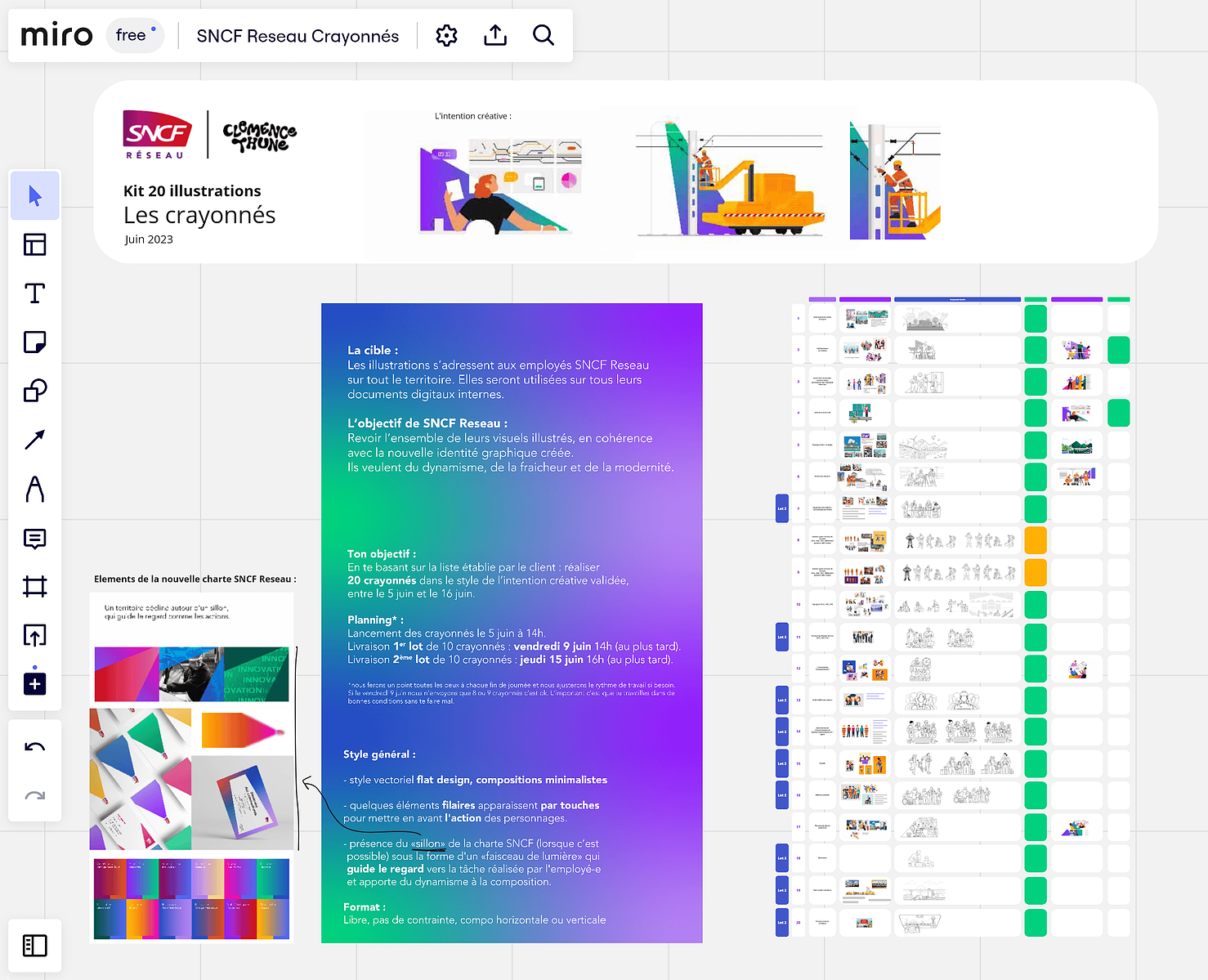Select the cursor selection tool
Image resolution: width=1208 pixels, height=980 pixels.
point(34,196)
